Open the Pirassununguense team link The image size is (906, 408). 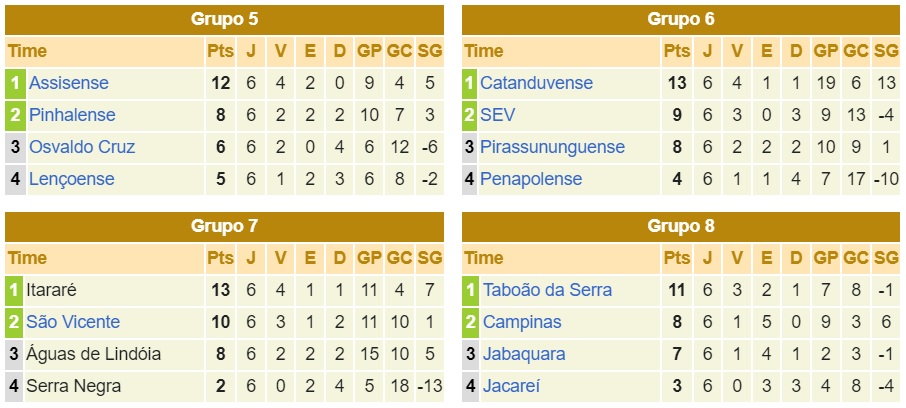click(552, 147)
